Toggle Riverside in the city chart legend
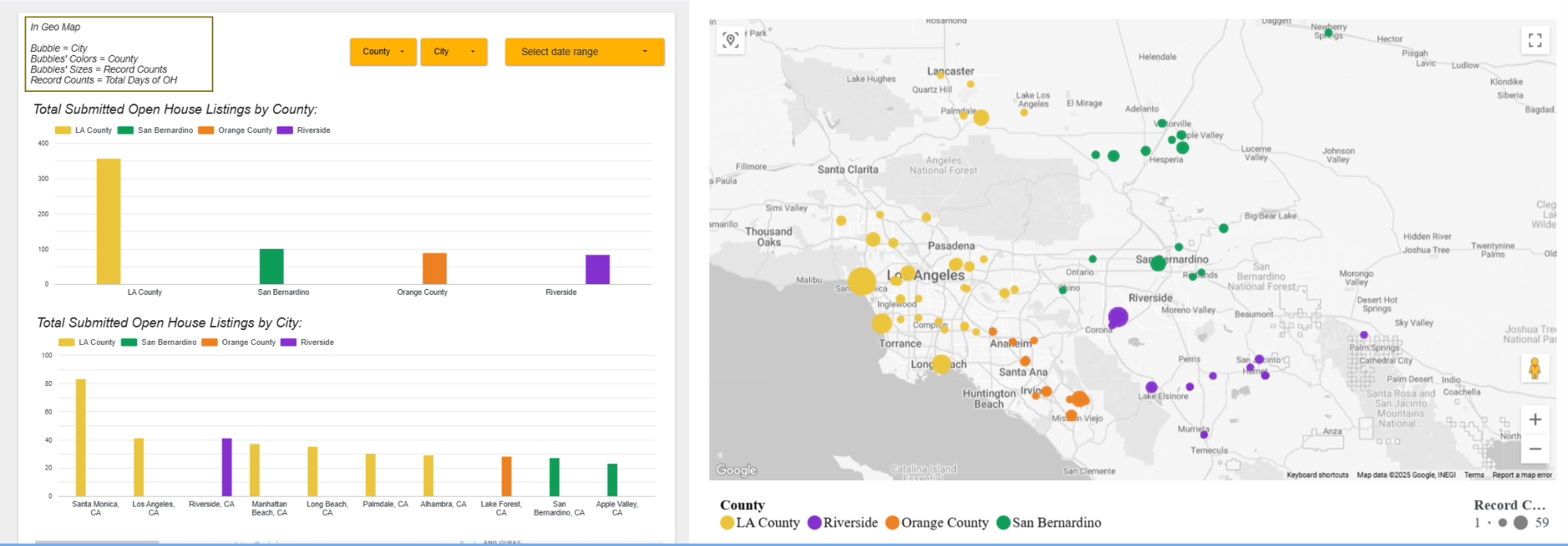The height and width of the screenshot is (546, 1568). pos(308,342)
